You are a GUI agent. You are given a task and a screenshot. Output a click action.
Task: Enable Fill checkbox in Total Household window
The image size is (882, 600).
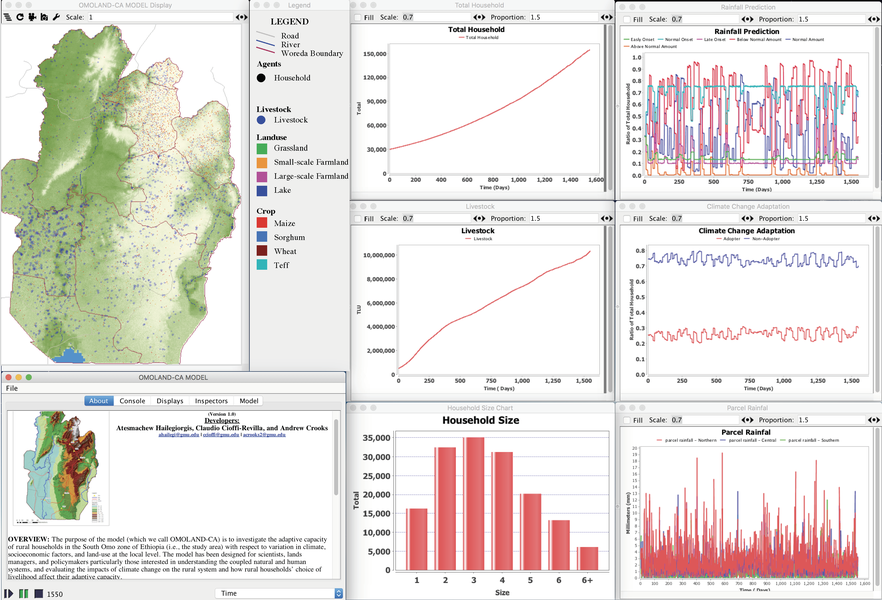tap(357, 18)
